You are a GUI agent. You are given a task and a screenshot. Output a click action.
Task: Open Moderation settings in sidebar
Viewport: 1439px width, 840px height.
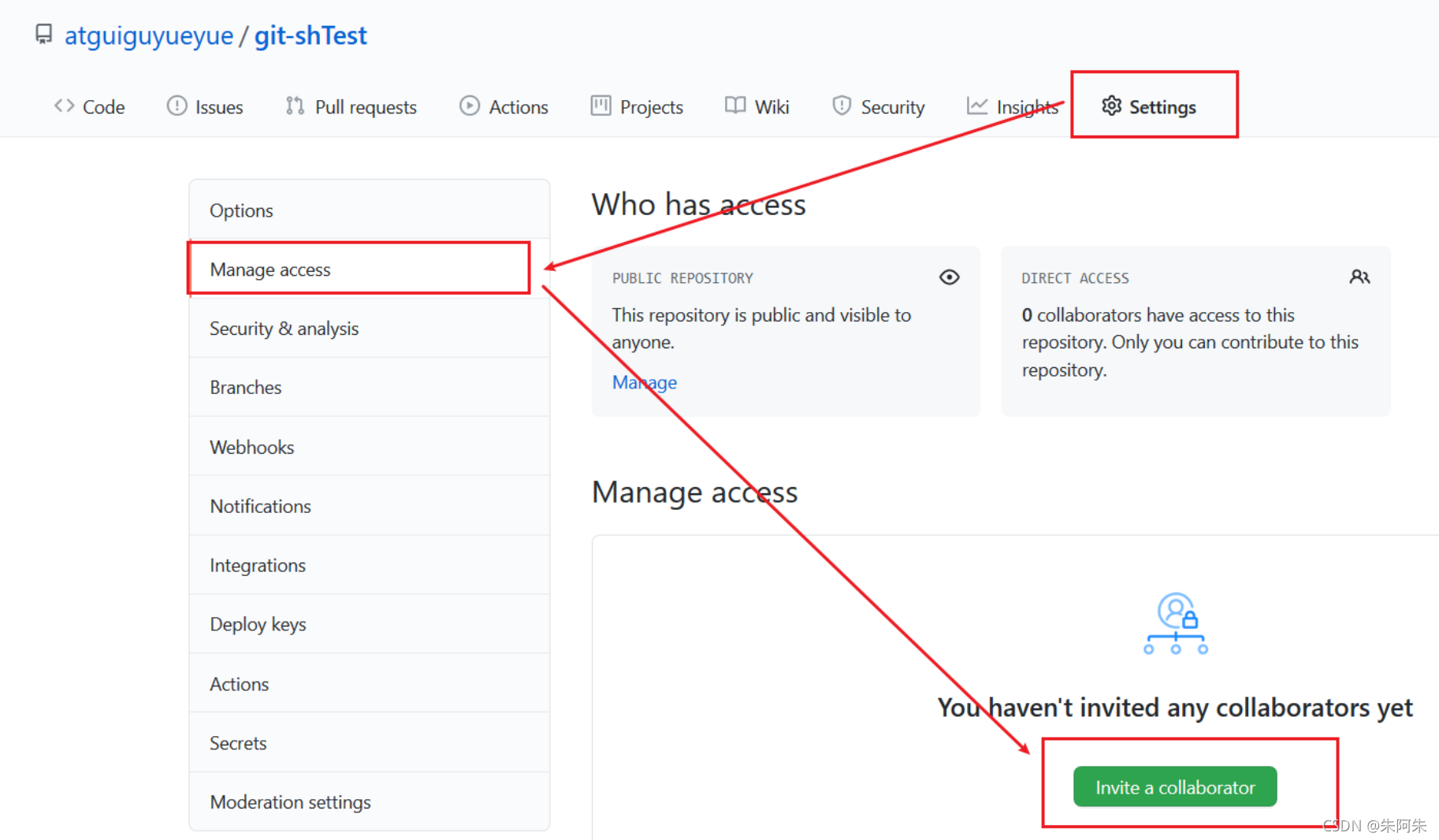coord(369,802)
